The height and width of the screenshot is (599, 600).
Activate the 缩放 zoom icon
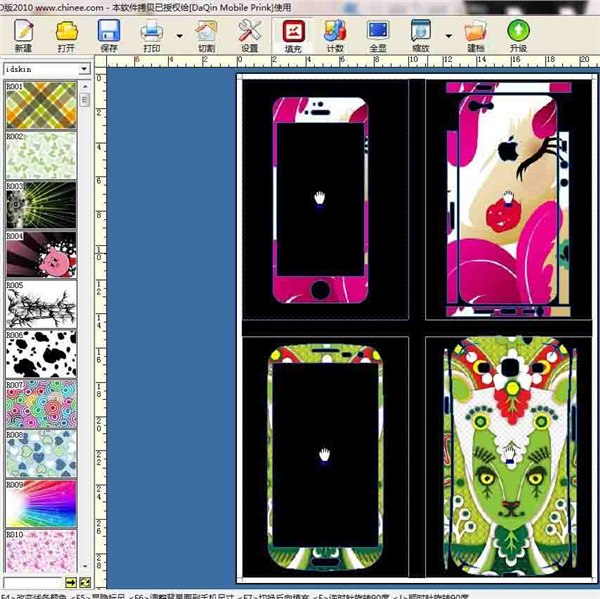[x=421, y=36]
